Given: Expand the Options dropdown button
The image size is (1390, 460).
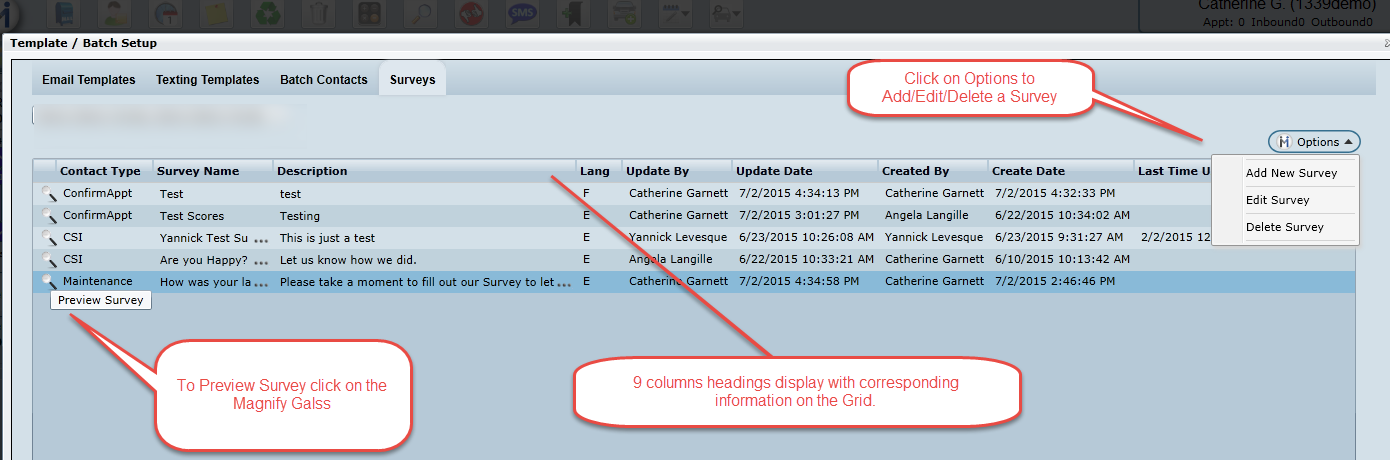Looking at the screenshot, I should coord(1314,142).
